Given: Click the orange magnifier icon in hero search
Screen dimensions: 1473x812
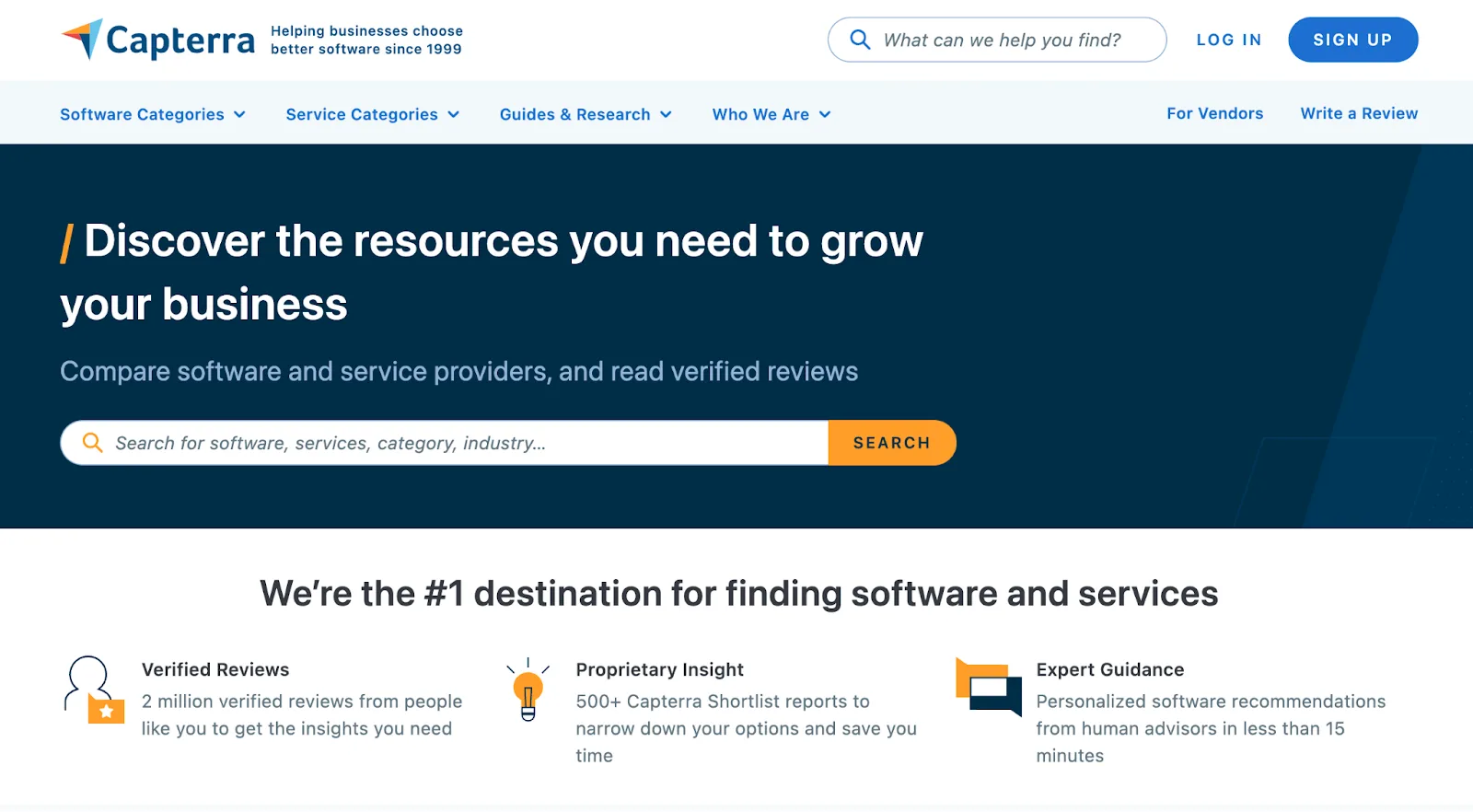Looking at the screenshot, I should tap(92, 443).
